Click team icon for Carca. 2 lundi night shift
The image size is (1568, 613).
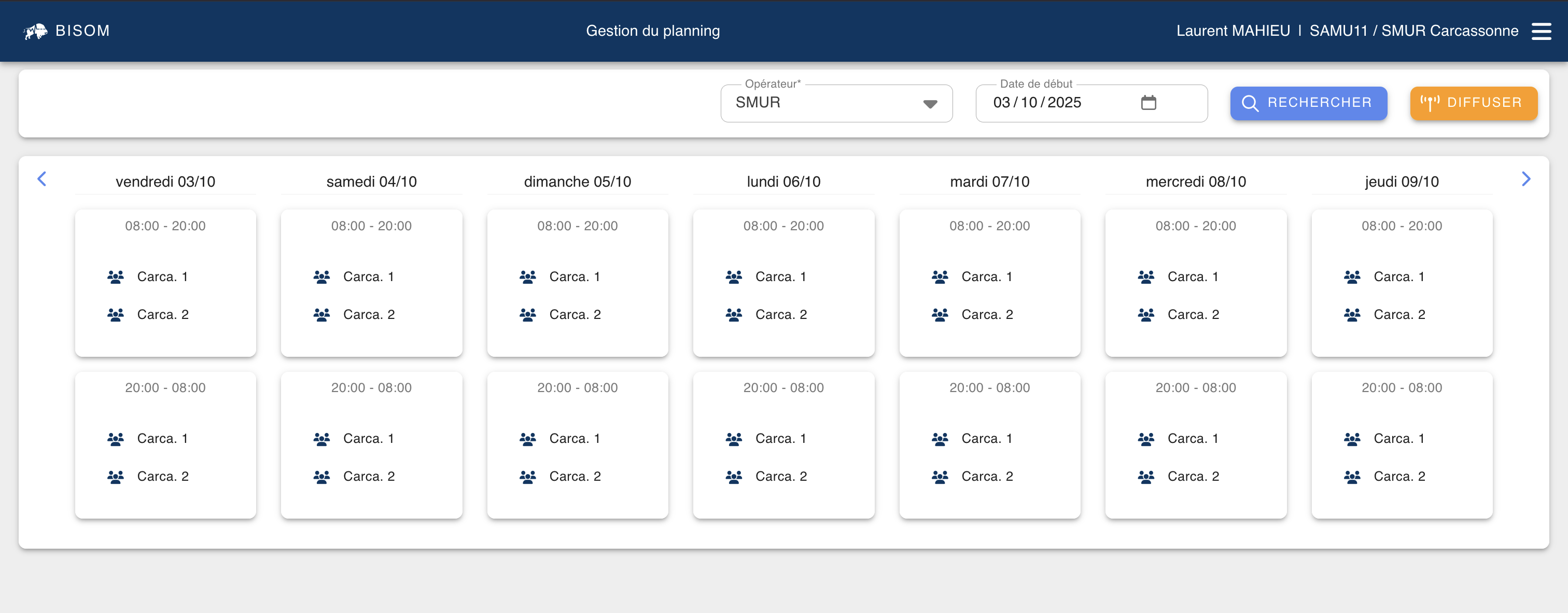click(x=734, y=477)
